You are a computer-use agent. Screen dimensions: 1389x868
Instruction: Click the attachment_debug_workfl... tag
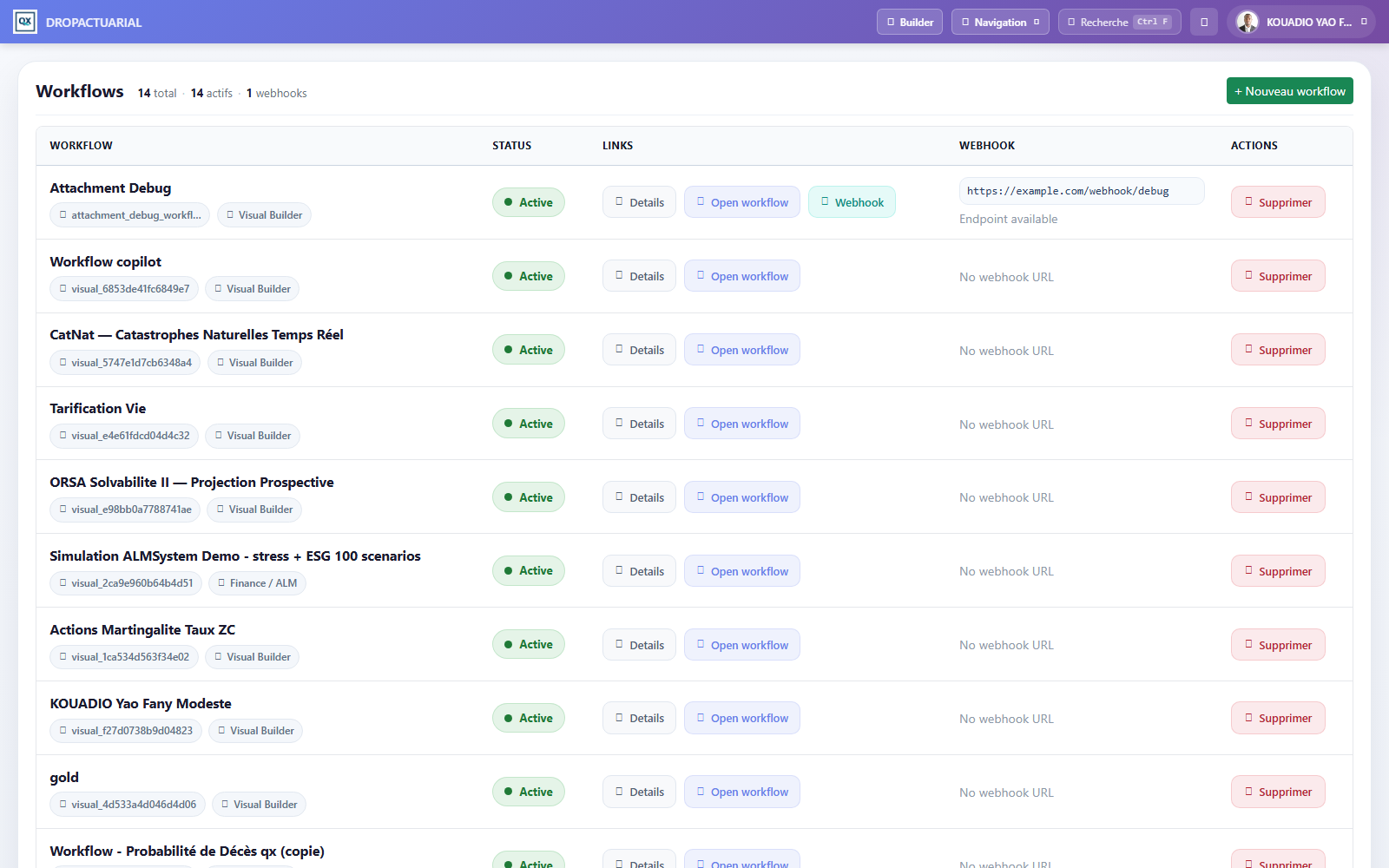(129, 215)
